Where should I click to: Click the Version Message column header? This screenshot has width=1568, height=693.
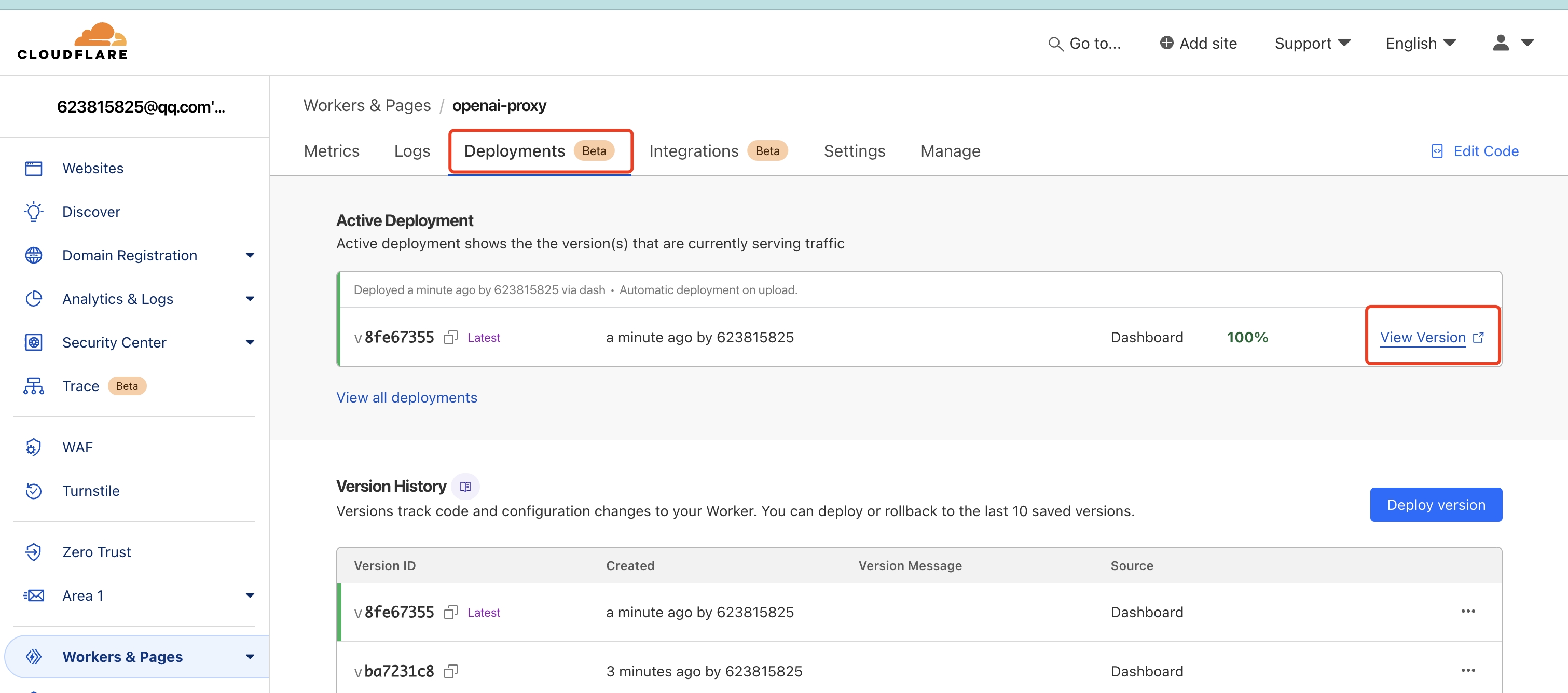[910, 566]
